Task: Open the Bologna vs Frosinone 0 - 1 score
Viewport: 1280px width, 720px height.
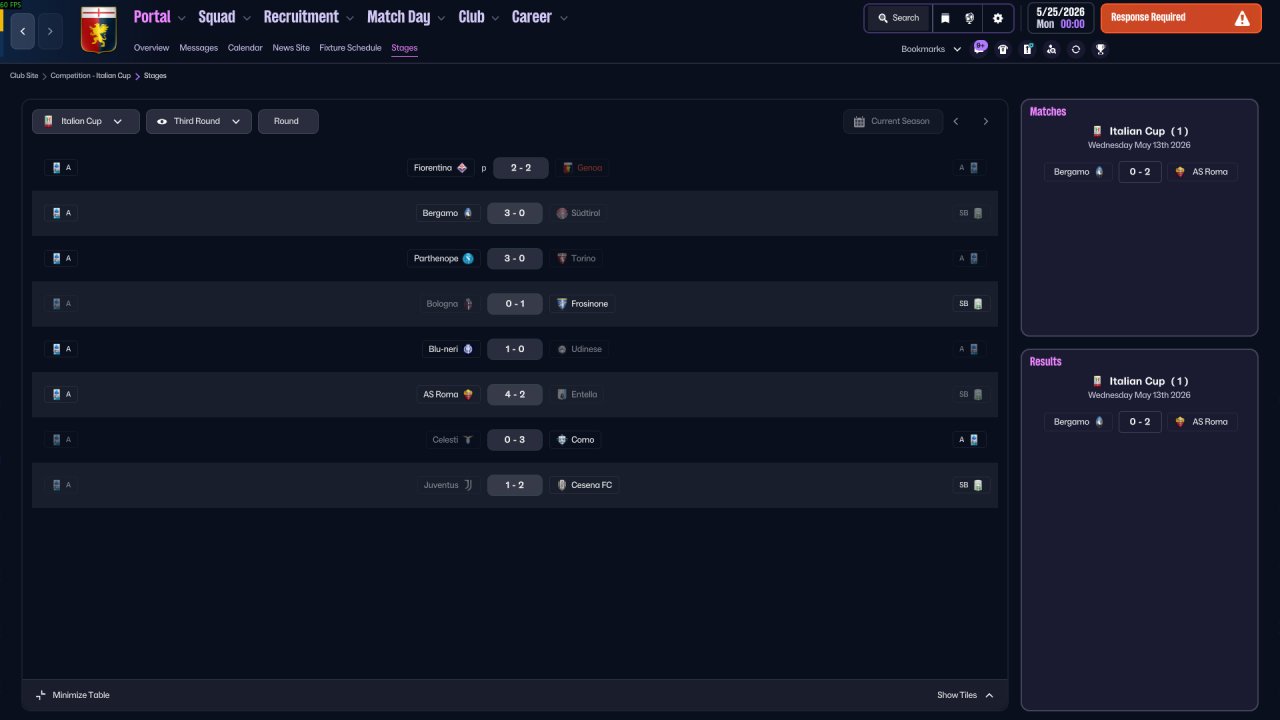Action: 514,304
